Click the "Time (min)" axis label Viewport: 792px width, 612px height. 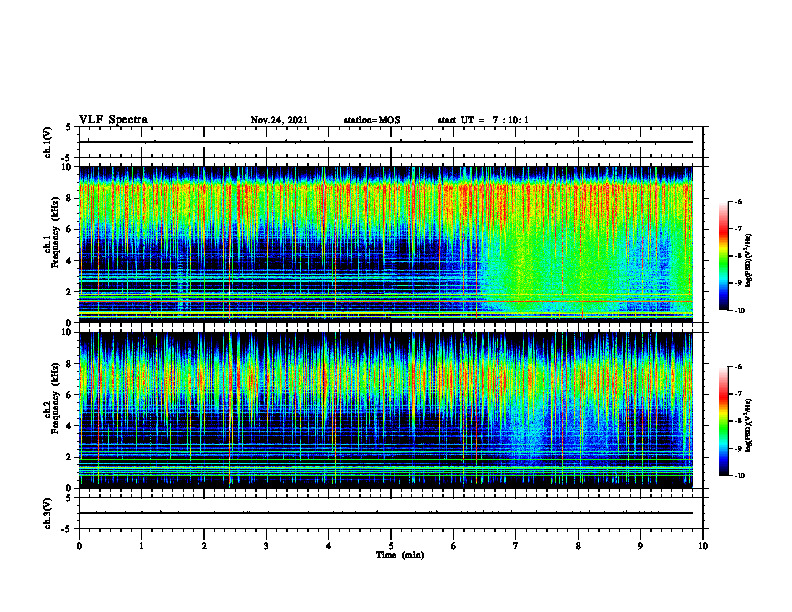[x=400, y=555]
